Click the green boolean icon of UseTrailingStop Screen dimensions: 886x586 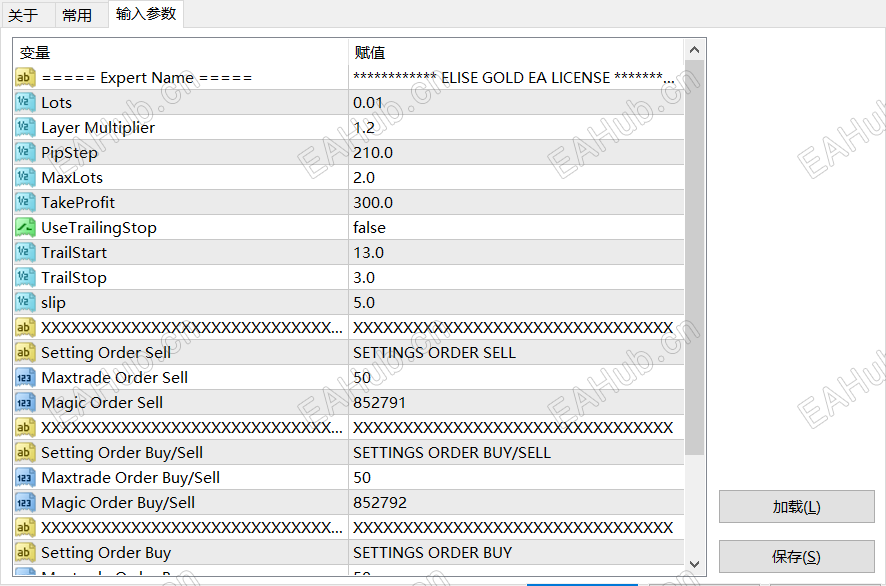click(x=25, y=227)
